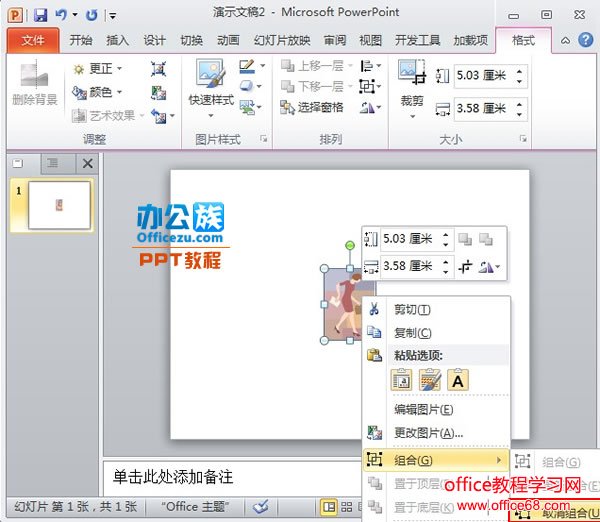Open Rotate dropdown in Arrange group
Screen dimensions: 600x522
pyautogui.click(x=370, y=108)
